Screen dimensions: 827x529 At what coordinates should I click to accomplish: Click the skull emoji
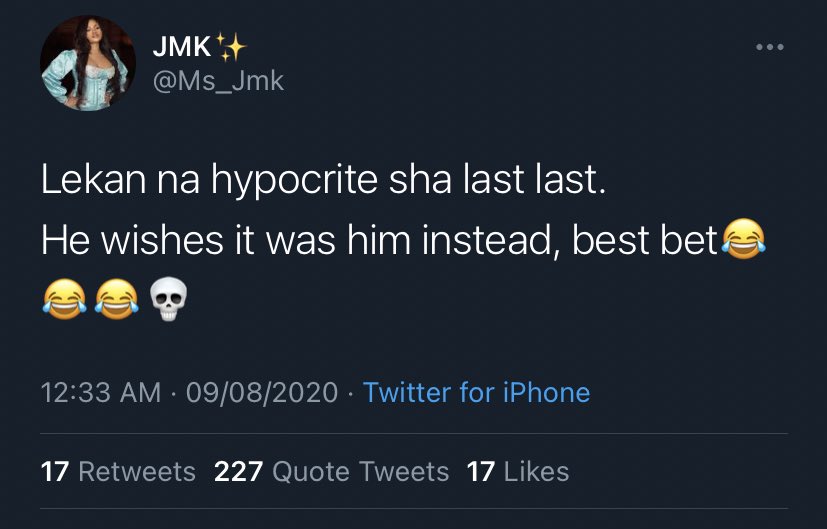pos(168,298)
